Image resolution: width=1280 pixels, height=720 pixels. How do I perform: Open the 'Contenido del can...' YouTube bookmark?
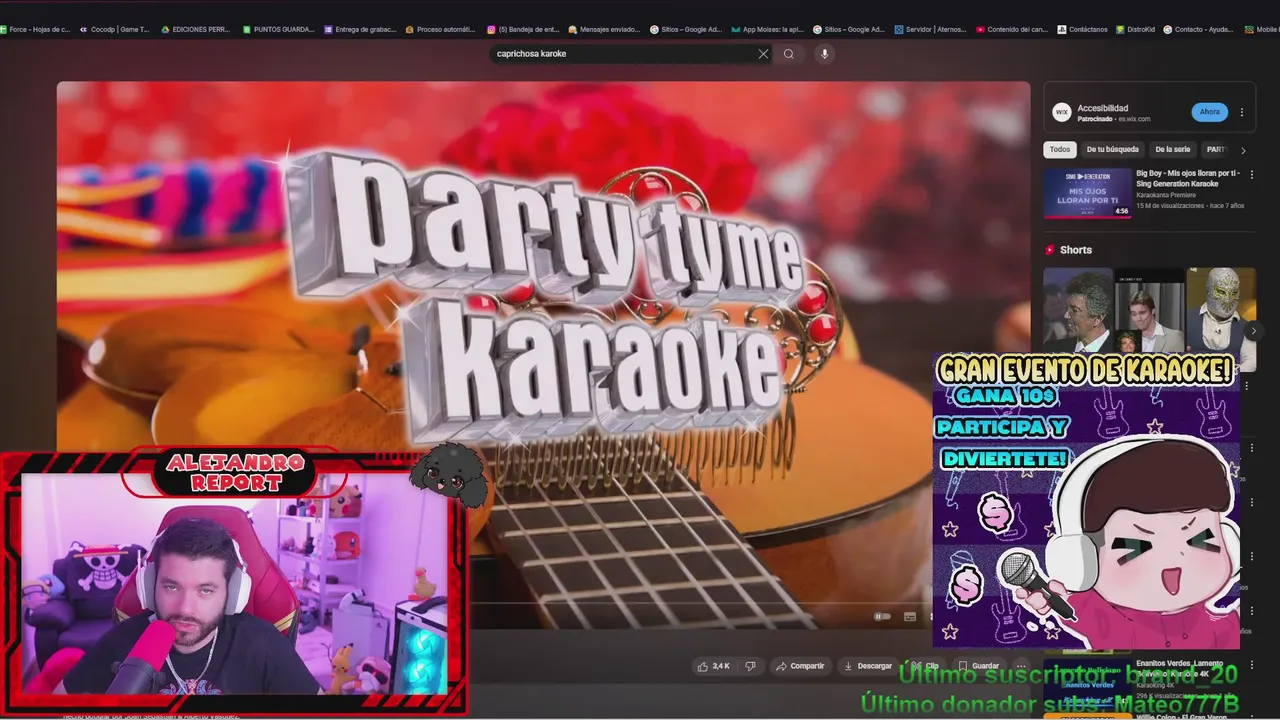point(1011,29)
